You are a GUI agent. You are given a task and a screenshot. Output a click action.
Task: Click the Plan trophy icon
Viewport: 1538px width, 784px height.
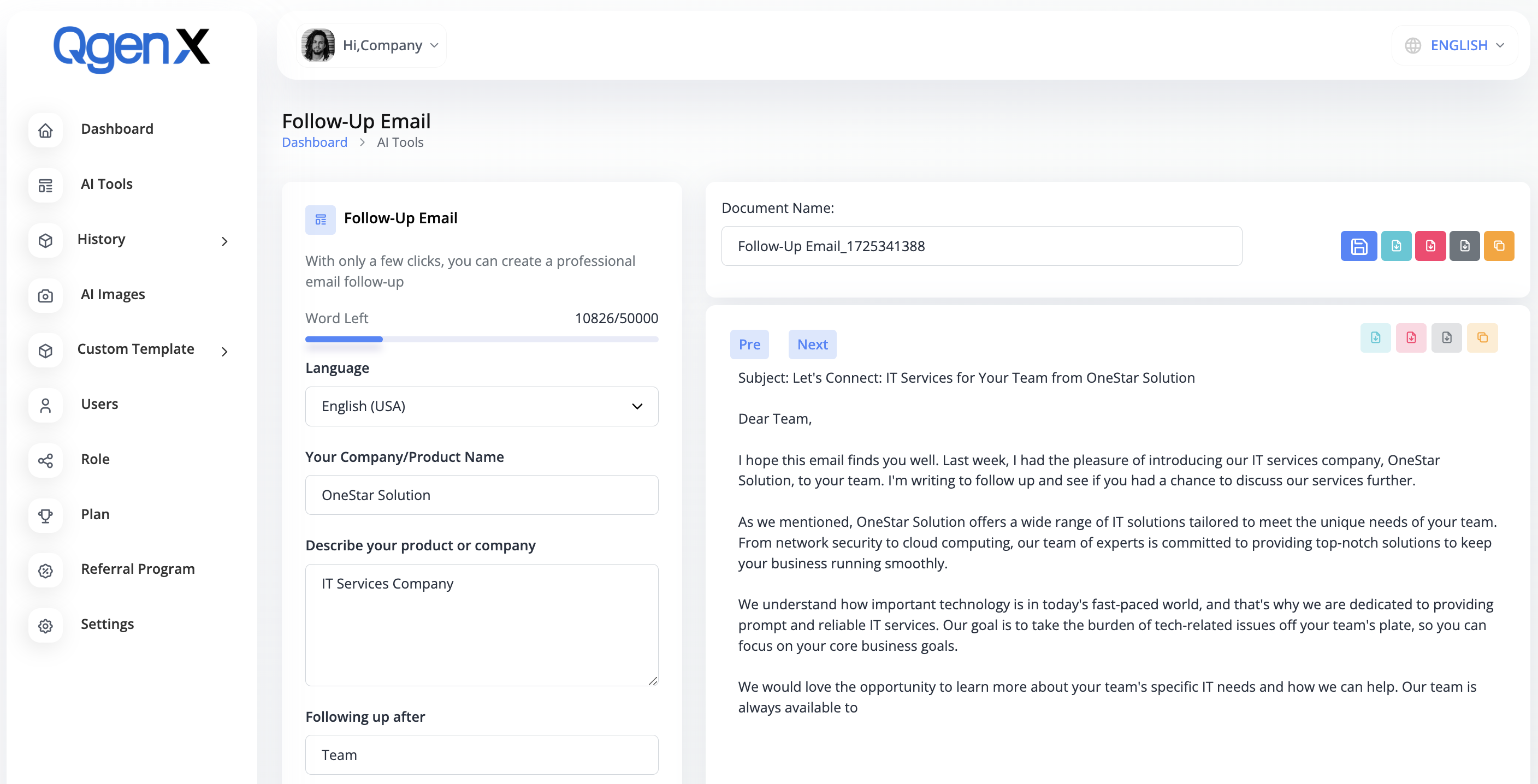[45, 515]
